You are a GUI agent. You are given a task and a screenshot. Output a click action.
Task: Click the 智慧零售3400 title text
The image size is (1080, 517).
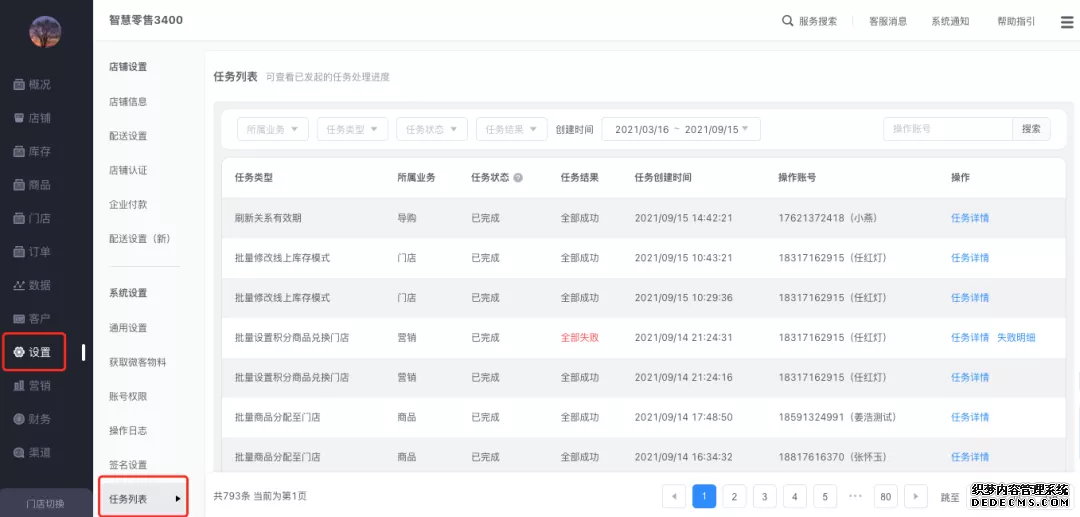coord(146,20)
